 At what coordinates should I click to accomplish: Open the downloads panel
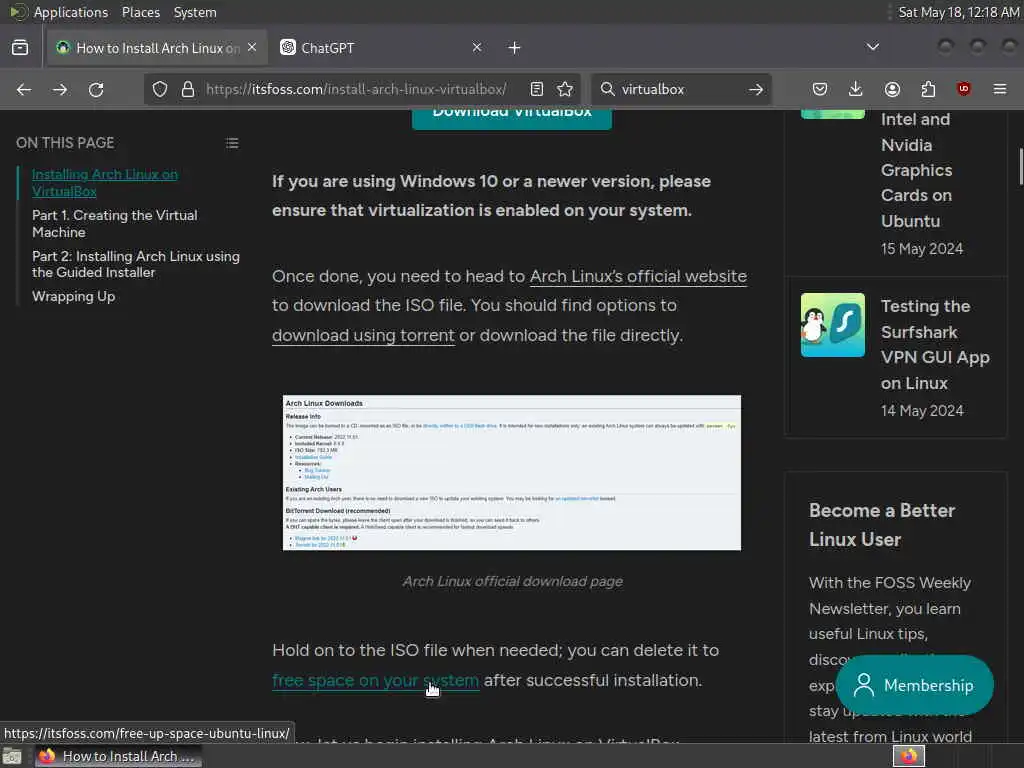click(856, 89)
